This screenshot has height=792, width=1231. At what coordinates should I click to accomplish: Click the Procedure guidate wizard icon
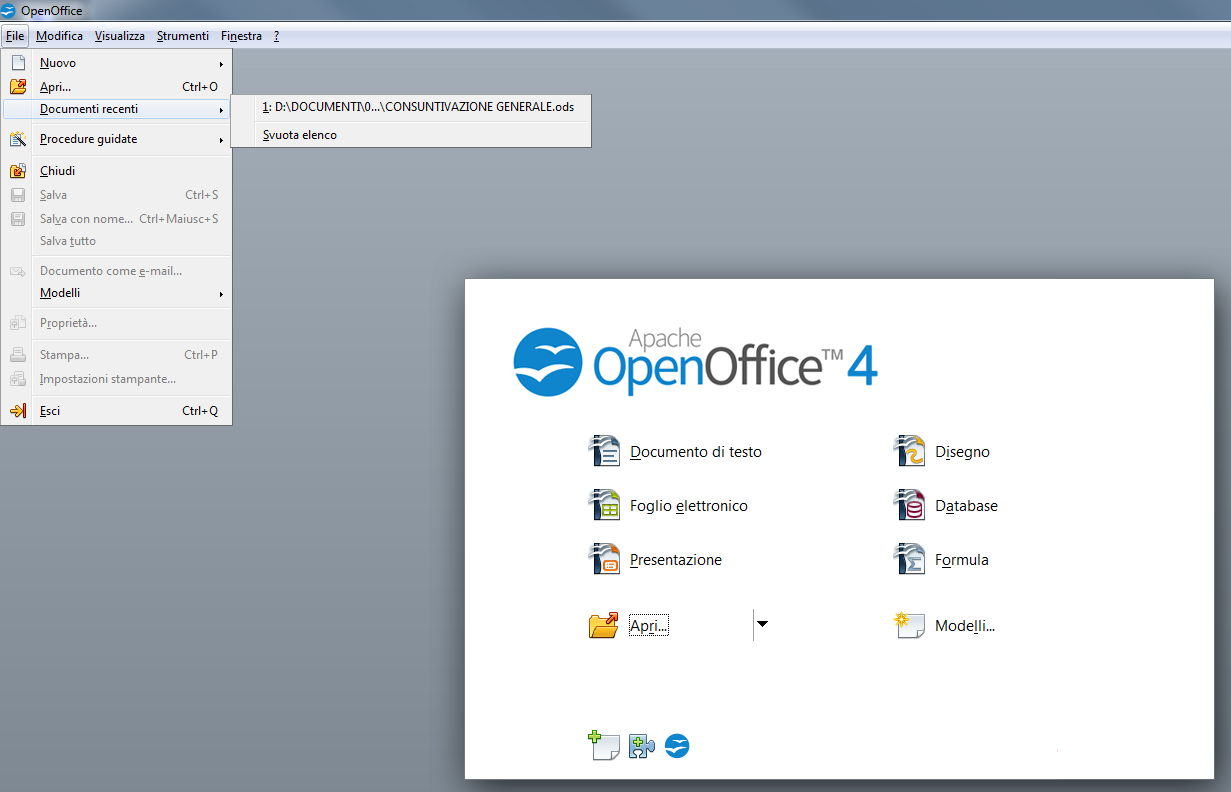click(17, 139)
